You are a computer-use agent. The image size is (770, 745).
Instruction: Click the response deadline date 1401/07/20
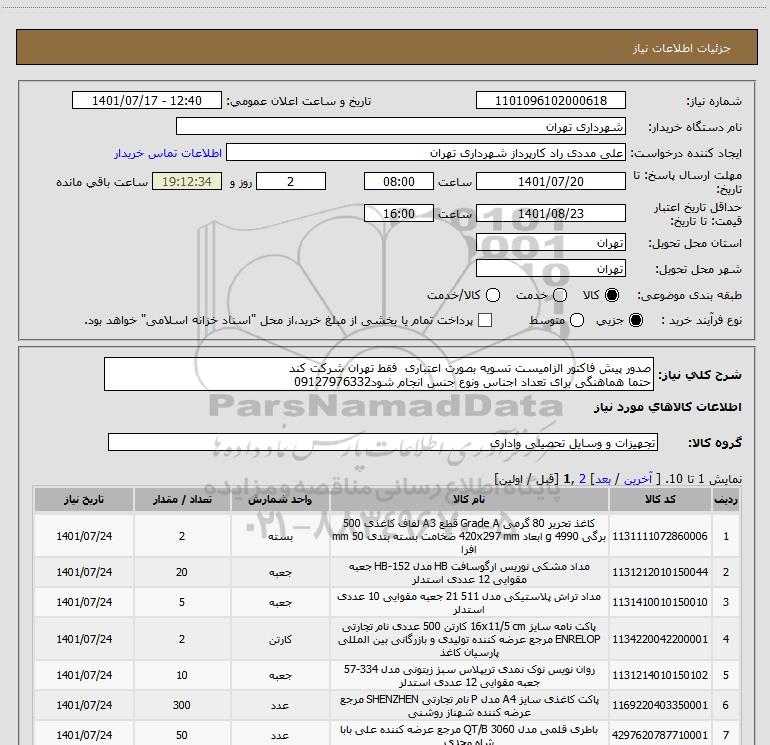pyautogui.click(x=550, y=181)
